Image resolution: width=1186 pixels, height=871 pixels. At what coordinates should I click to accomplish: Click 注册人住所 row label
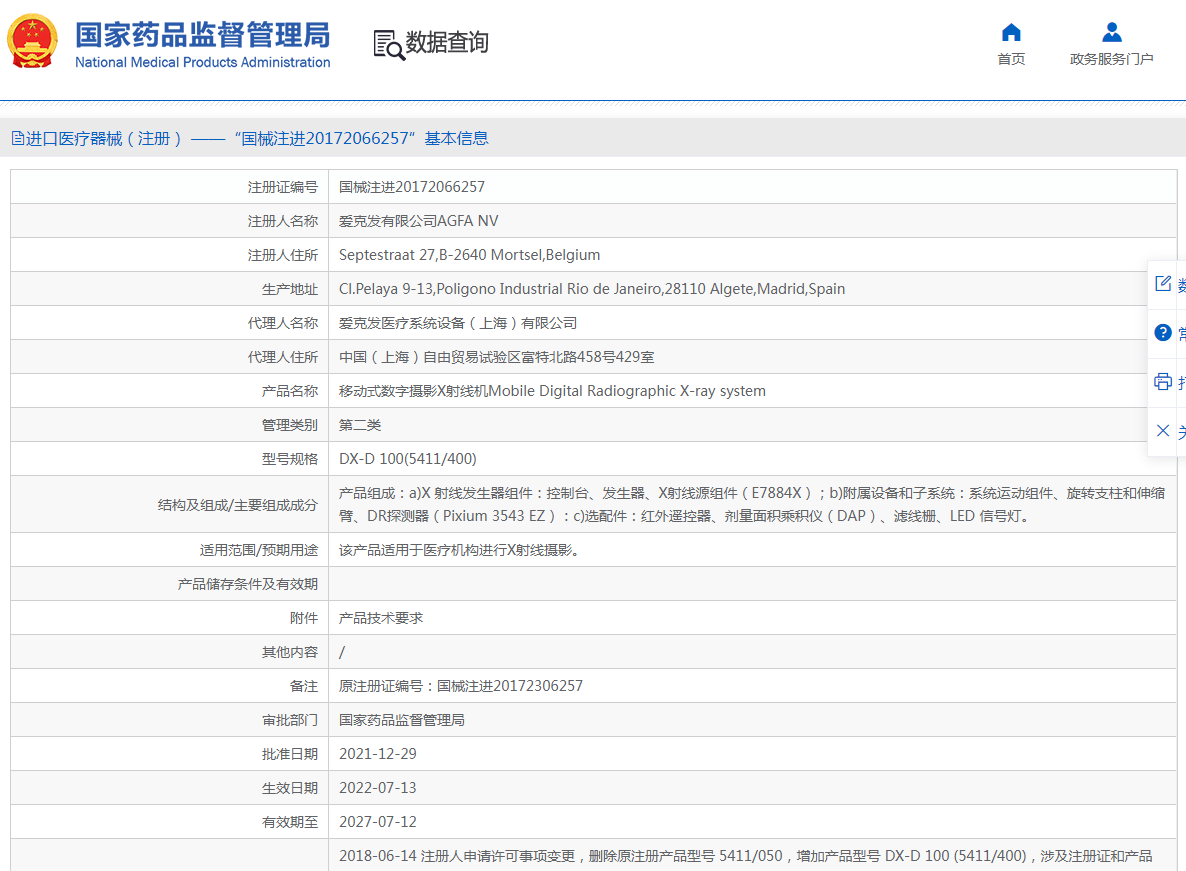(283, 255)
